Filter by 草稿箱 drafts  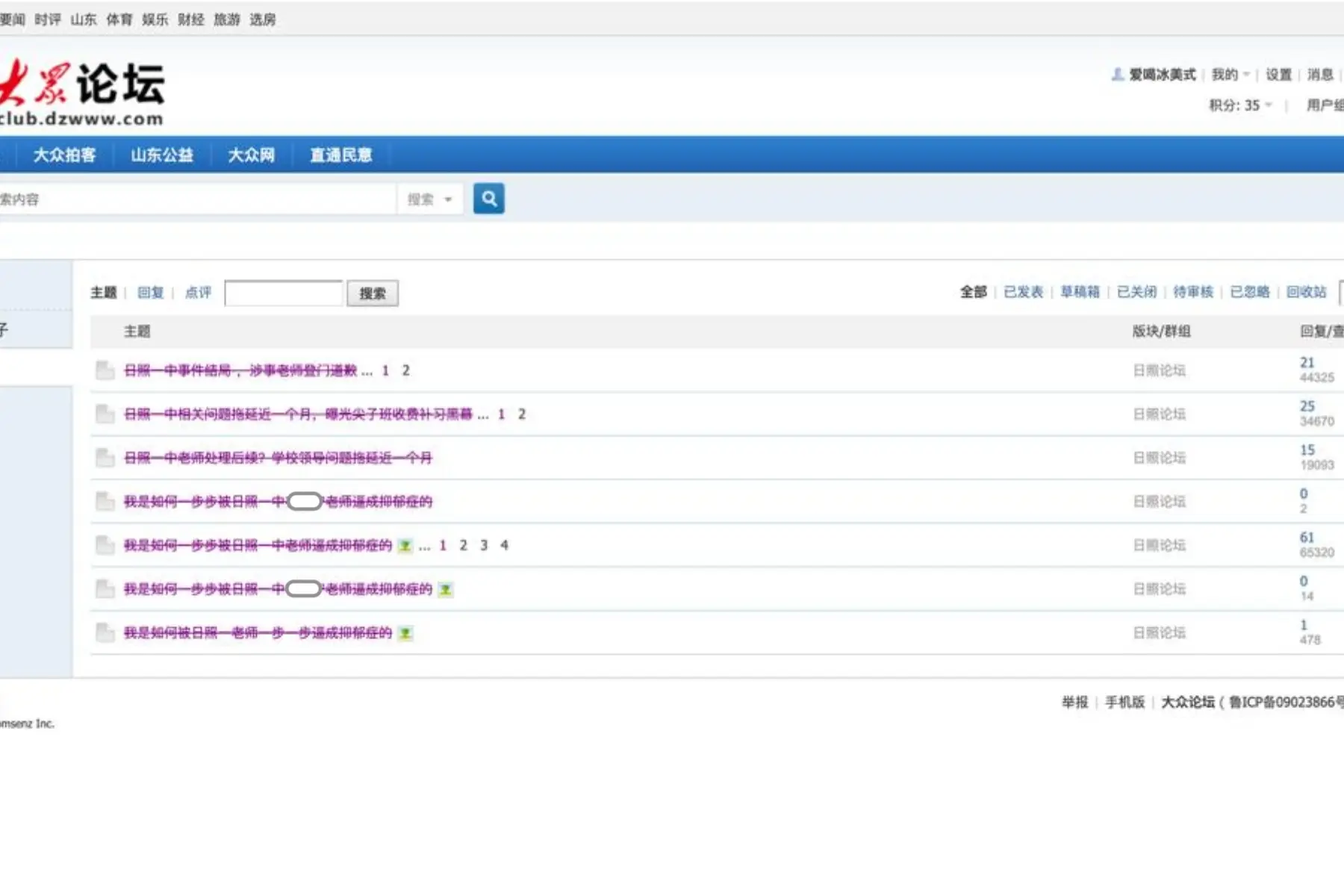click(x=1080, y=292)
